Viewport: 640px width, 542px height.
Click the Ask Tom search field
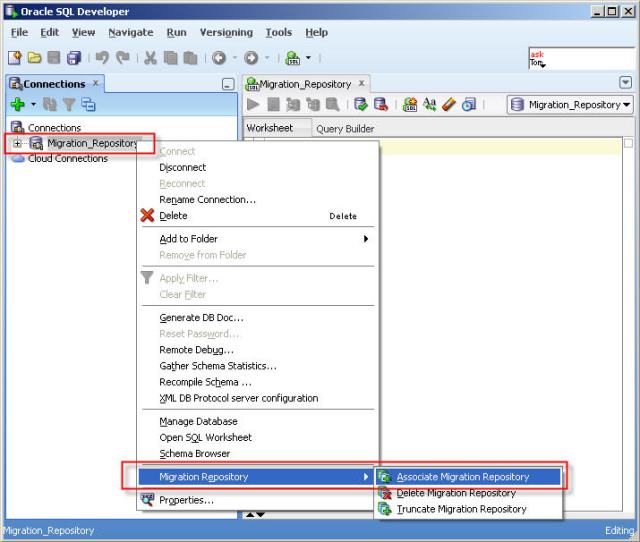pos(582,59)
